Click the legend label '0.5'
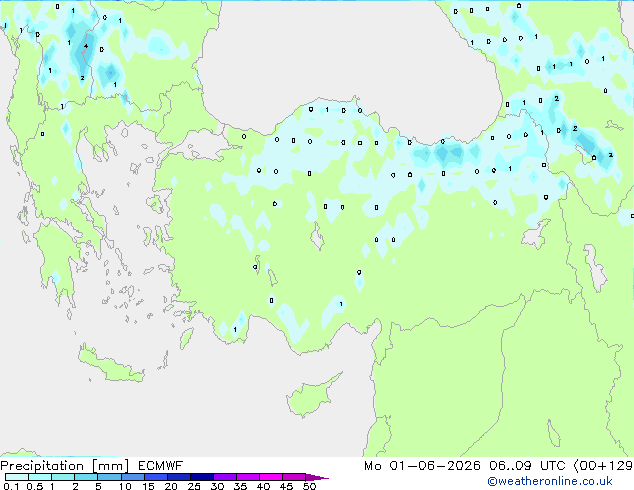The image size is (634, 490). pyautogui.click(x=35, y=486)
